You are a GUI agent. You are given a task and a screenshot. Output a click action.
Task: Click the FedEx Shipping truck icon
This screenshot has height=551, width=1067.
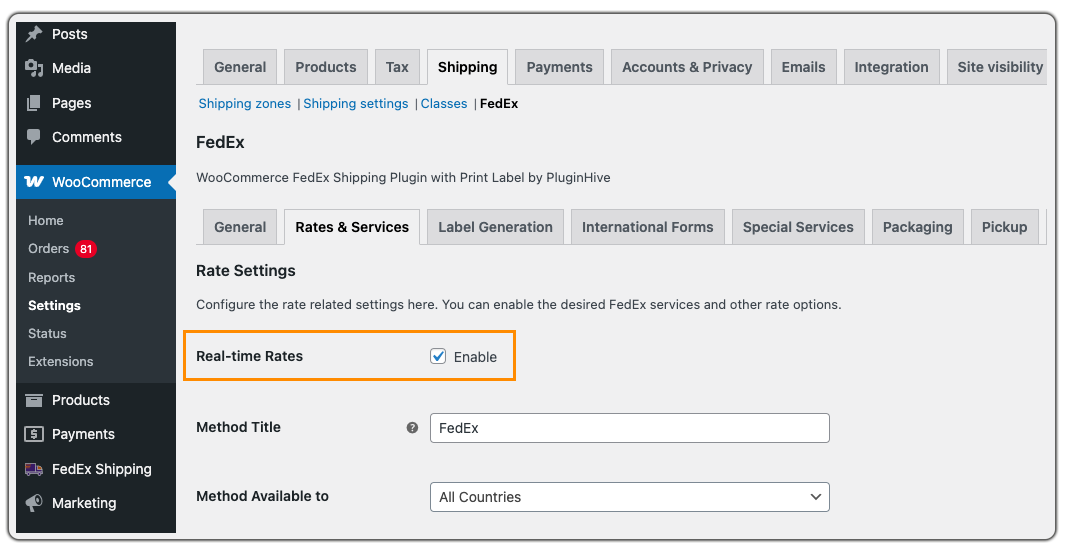point(34,469)
